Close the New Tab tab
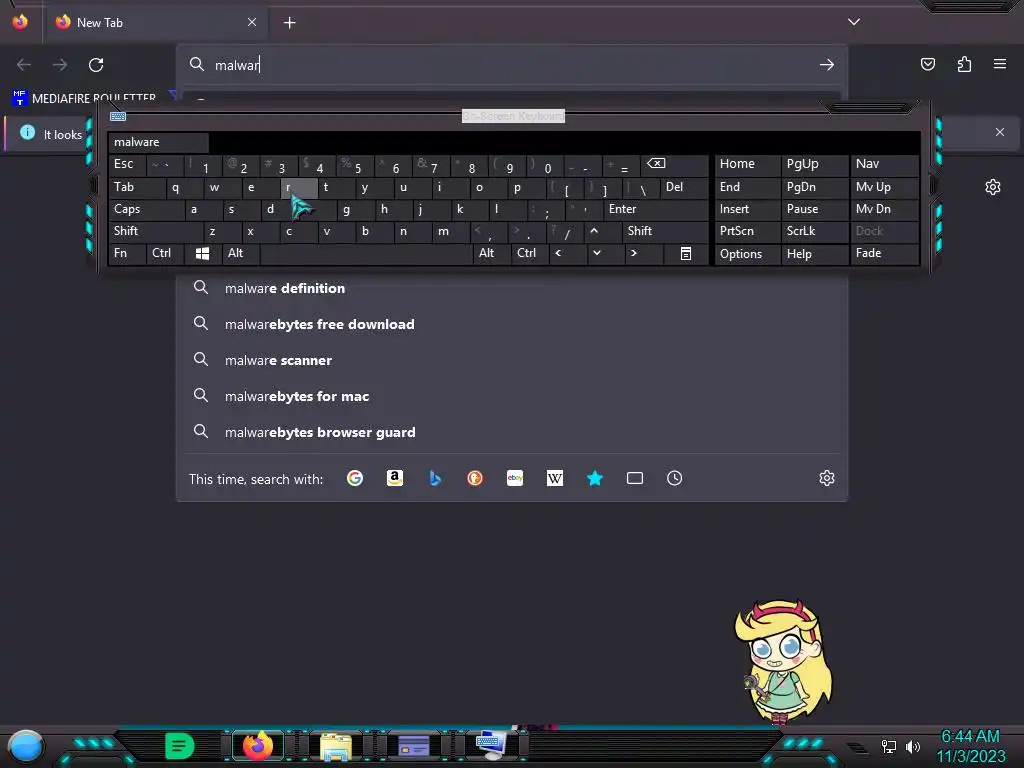This screenshot has height=768, width=1024. click(252, 22)
